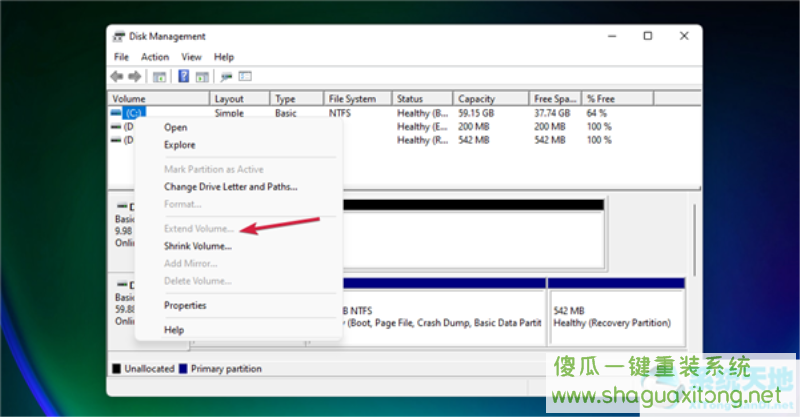
Task: Sort by File System column header
Action: click(358, 99)
